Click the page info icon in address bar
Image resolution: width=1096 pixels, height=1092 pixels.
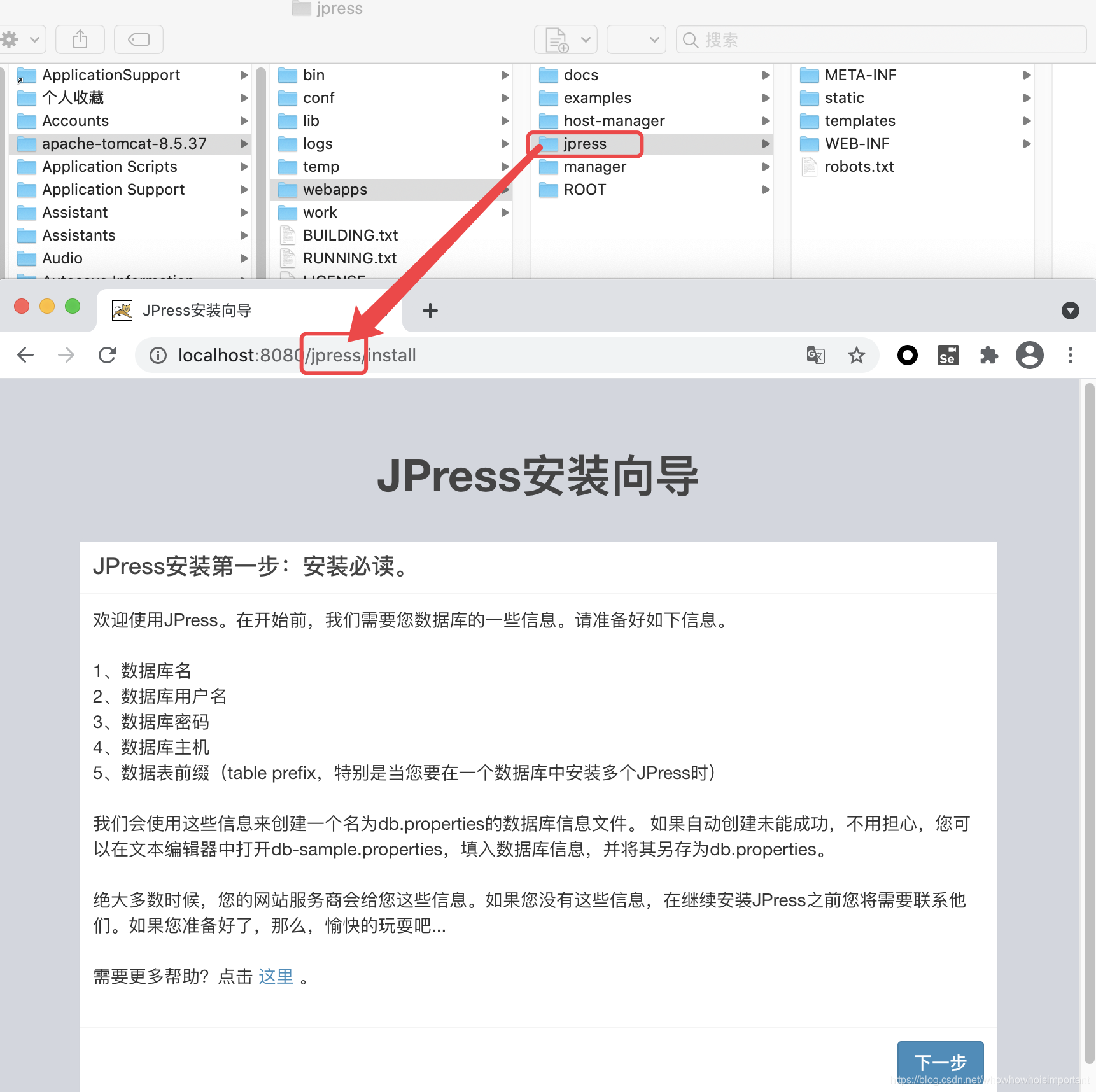click(157, 355)
